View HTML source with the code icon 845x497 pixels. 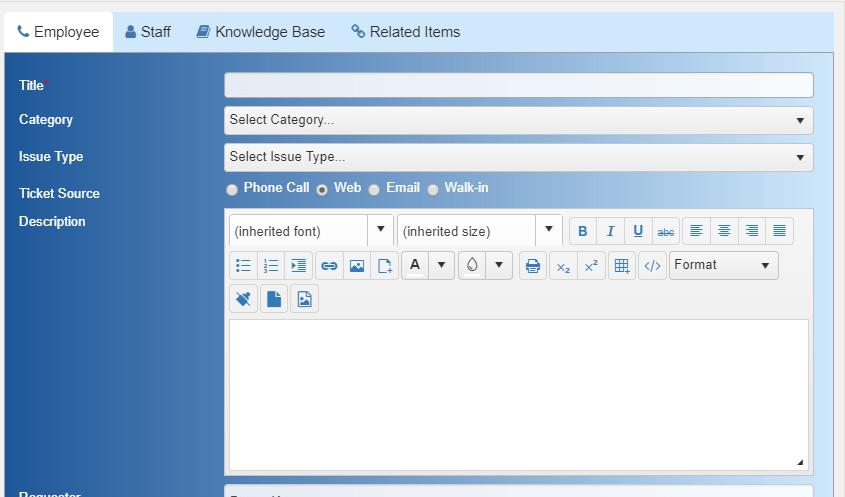point(652,265)
